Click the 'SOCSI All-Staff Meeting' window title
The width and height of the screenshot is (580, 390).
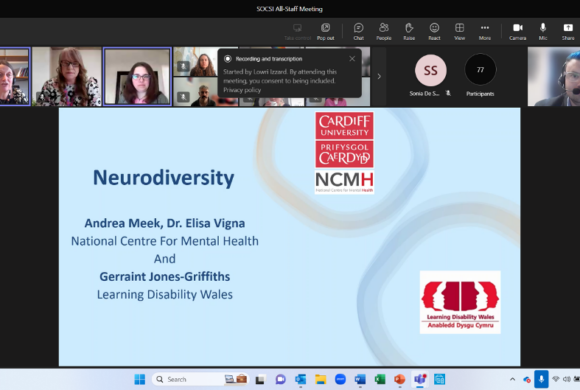pos(290,9)
